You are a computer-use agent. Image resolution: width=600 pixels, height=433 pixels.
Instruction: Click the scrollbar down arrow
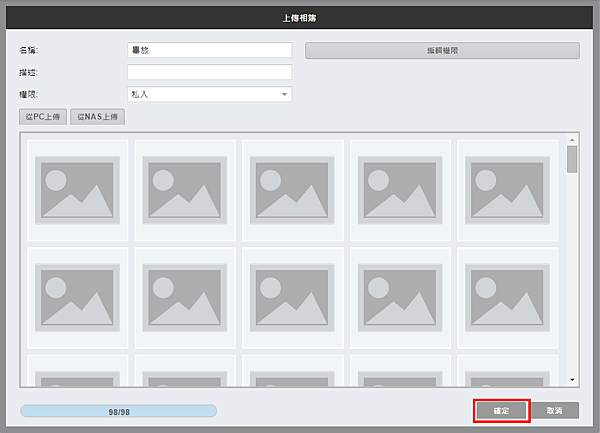pos(572,379)
